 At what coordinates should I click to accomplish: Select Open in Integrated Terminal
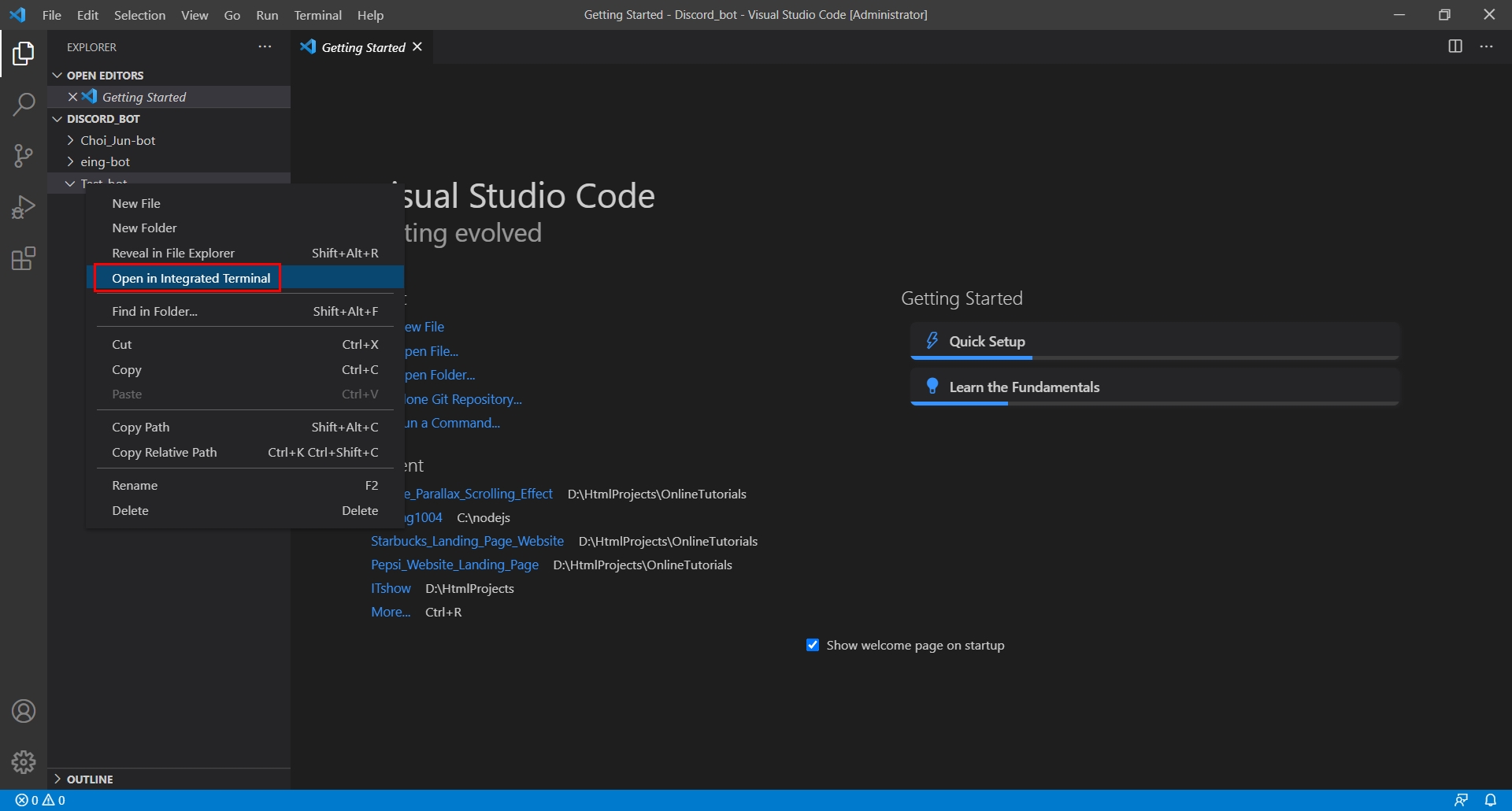pos(245,278)
